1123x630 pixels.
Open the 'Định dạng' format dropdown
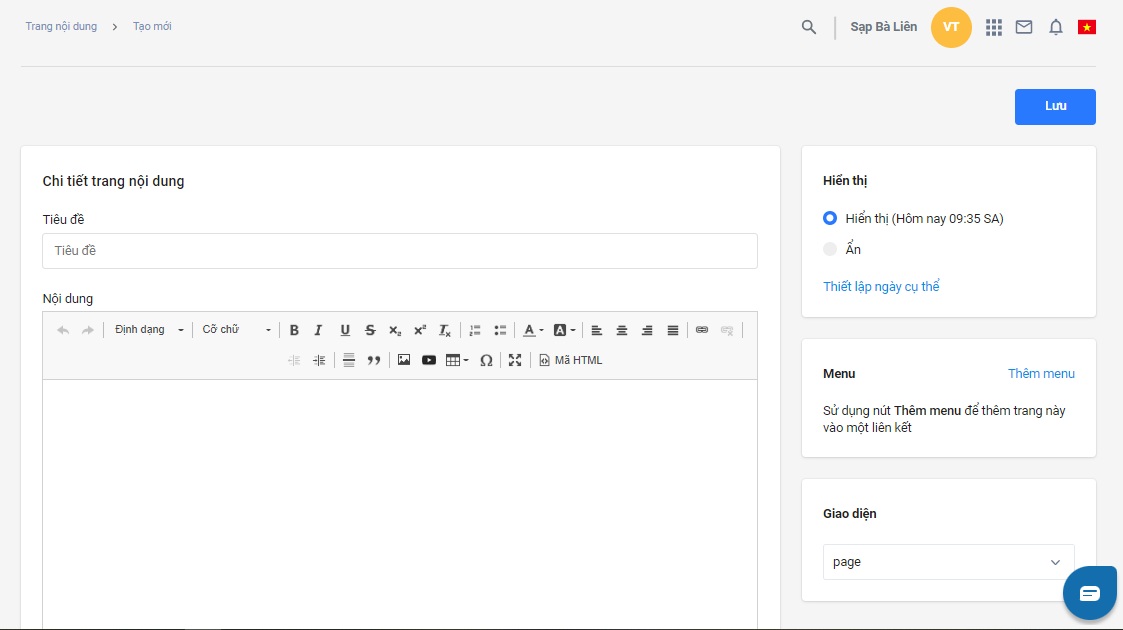(x=148, y=330)
